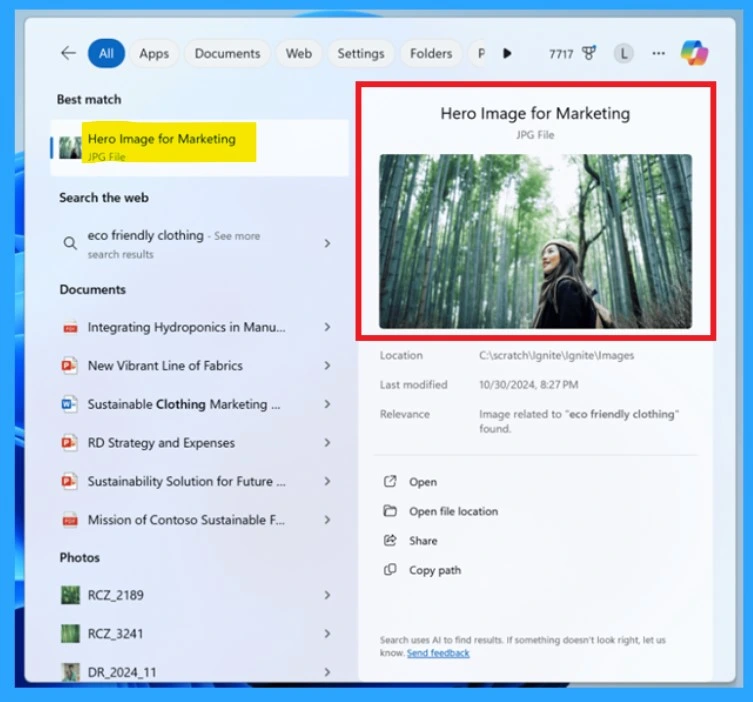Screen dimensions: 753x702
Task: Click the last modified date 10/30/2024, 8:27 PM
Action: point(529,385)
